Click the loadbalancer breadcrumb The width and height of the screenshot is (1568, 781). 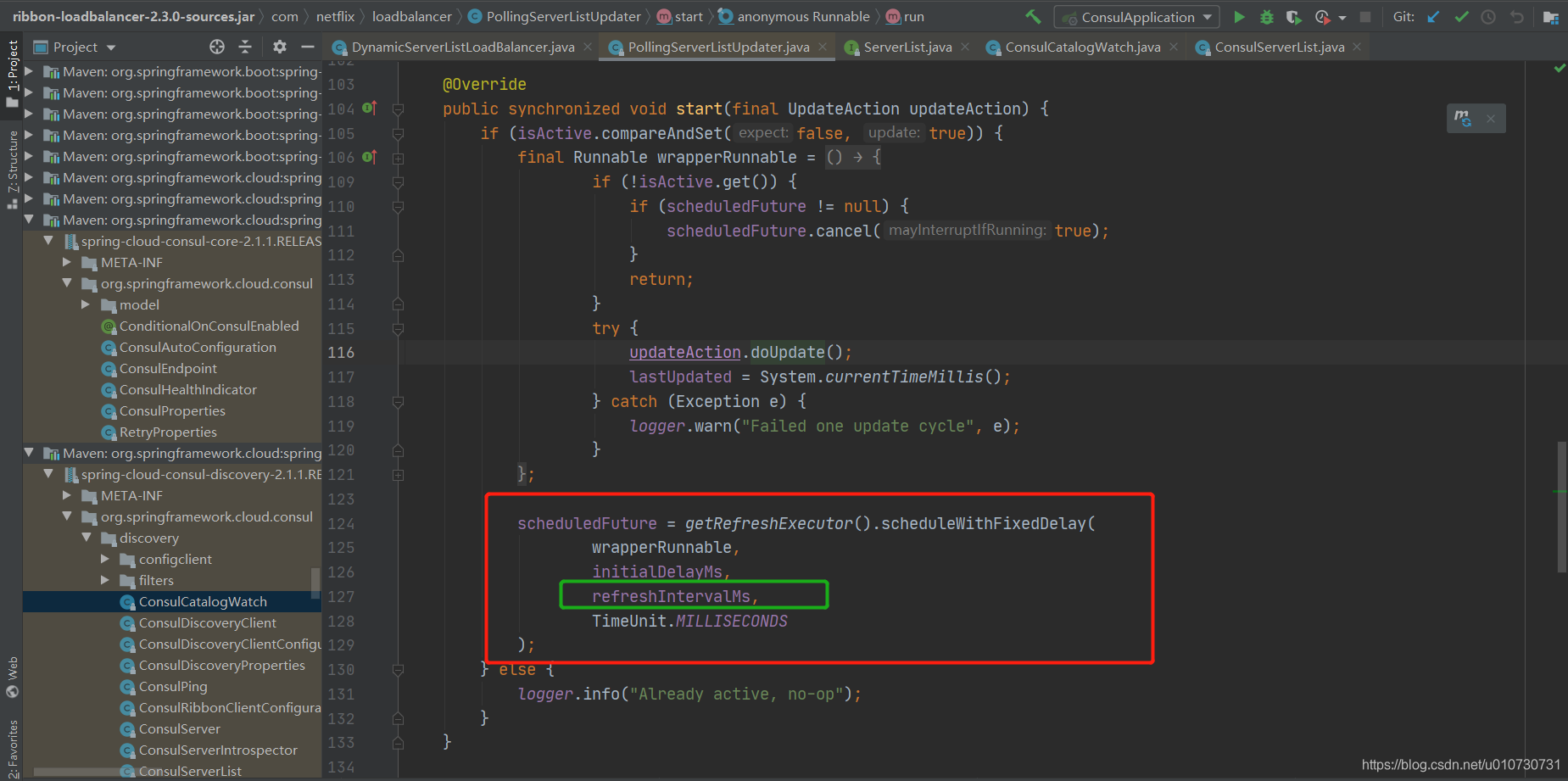tap(411, 17)
